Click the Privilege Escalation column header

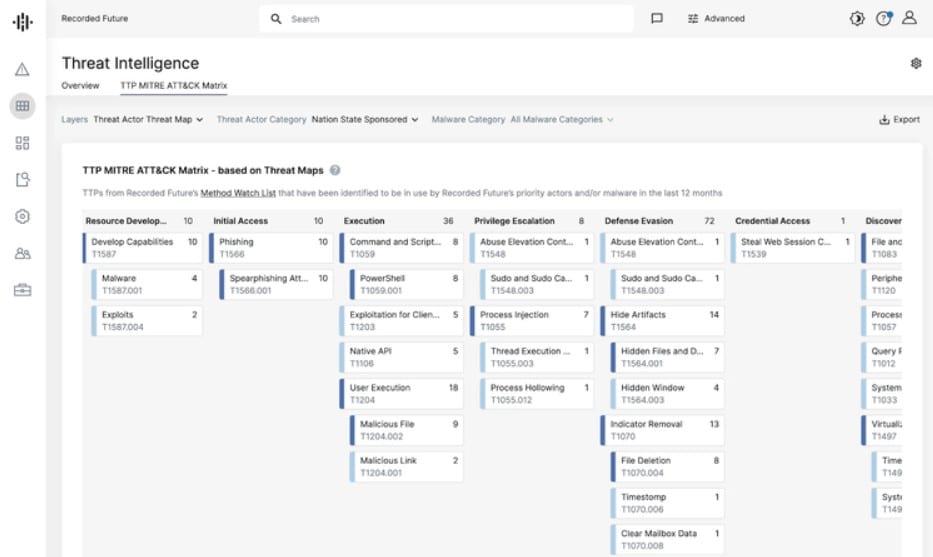tap(529, 221)
